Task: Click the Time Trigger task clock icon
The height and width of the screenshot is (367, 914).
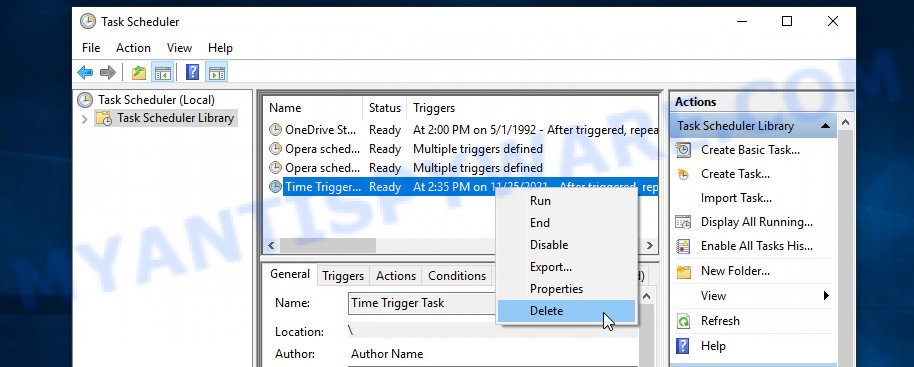Action: pos(275,187)
